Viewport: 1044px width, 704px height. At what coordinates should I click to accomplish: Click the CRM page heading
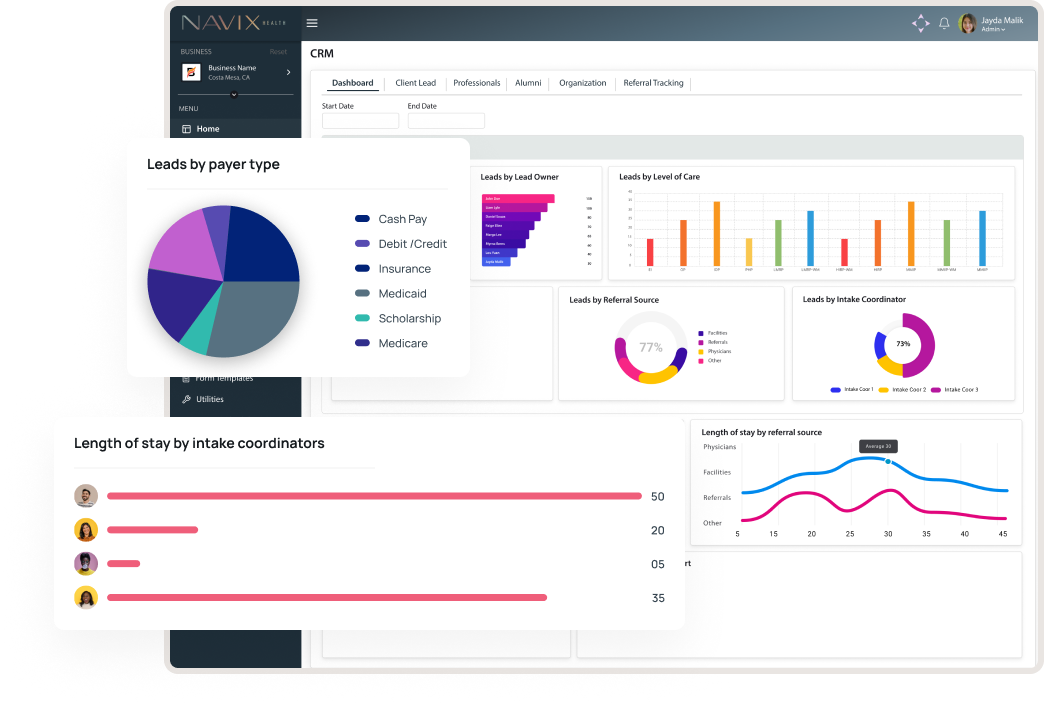point(322,53)
